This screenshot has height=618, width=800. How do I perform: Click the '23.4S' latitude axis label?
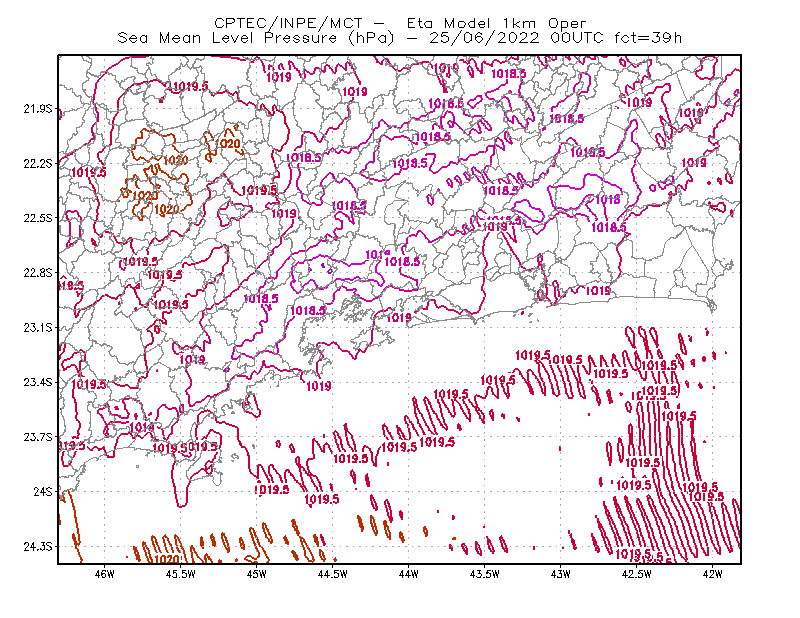[38, 382]
